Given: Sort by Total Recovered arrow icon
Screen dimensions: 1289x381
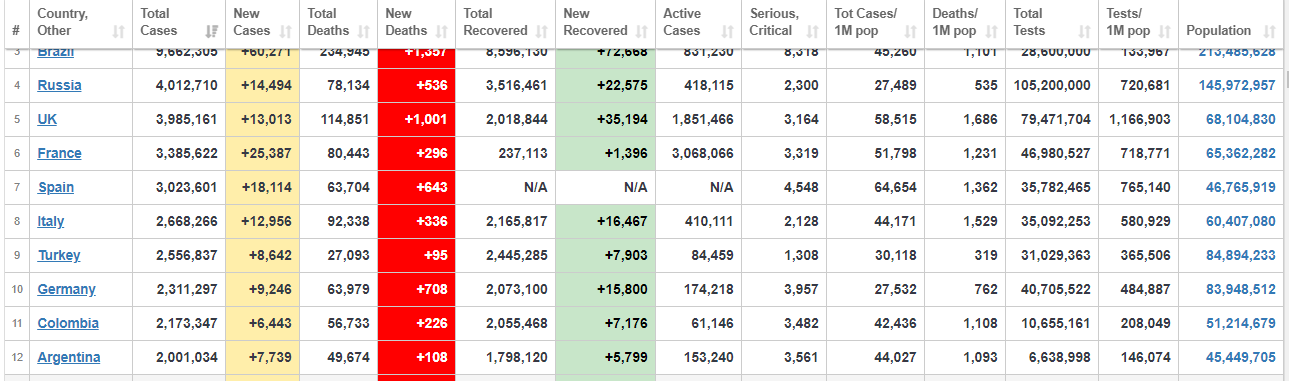Looking at the screenshot, I should [x=542, y=31].
